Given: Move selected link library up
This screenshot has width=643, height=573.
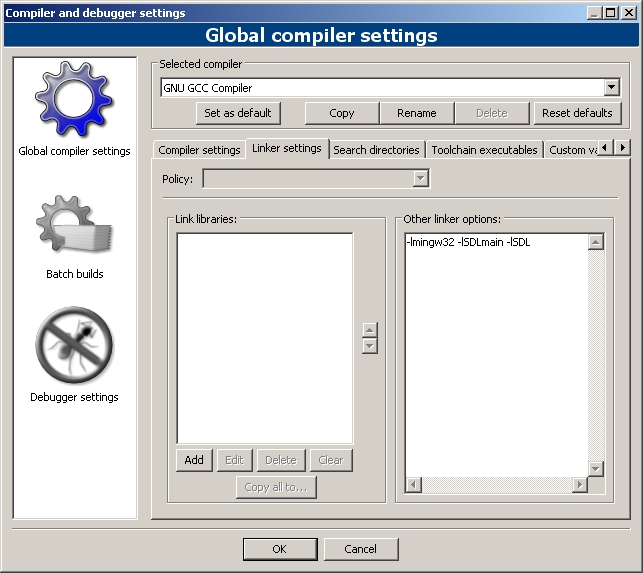Looking at the screenshot, I should [x=369, y=330].
